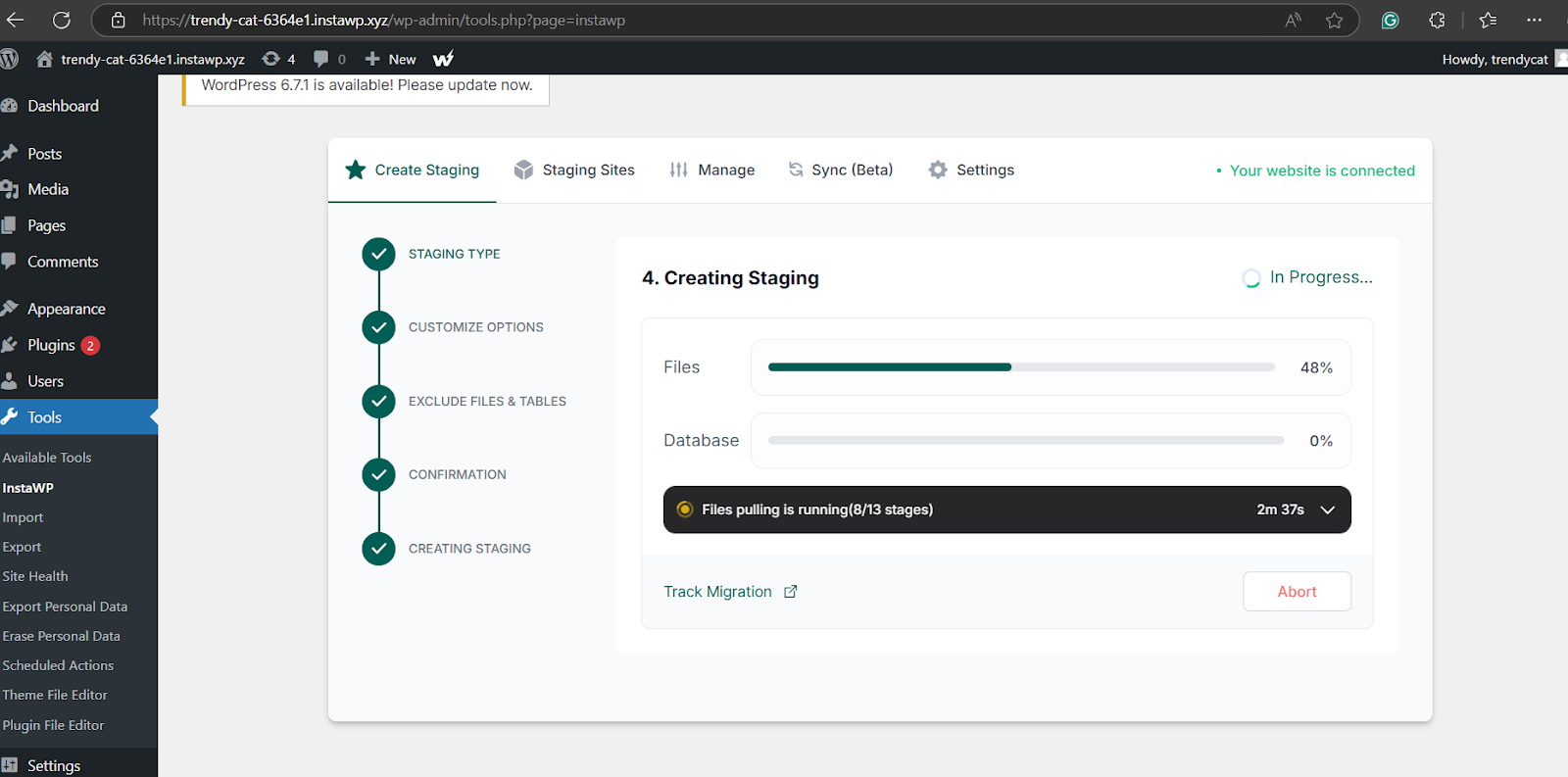Viewport: 1568px width, 777px height.
Task: Abort the staging creation
Action: [x=1297, y=592]
